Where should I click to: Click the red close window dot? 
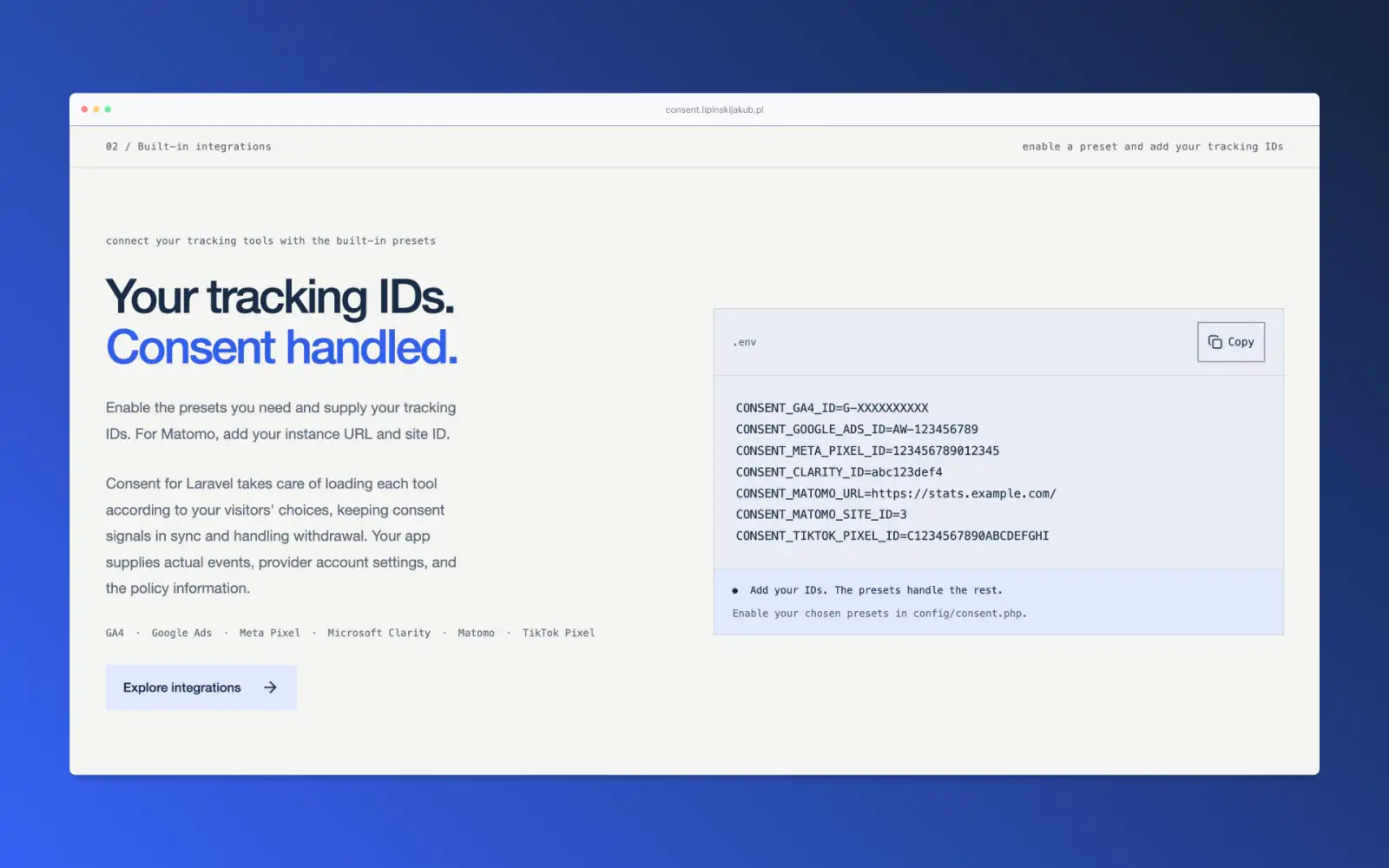pos(84,109)
